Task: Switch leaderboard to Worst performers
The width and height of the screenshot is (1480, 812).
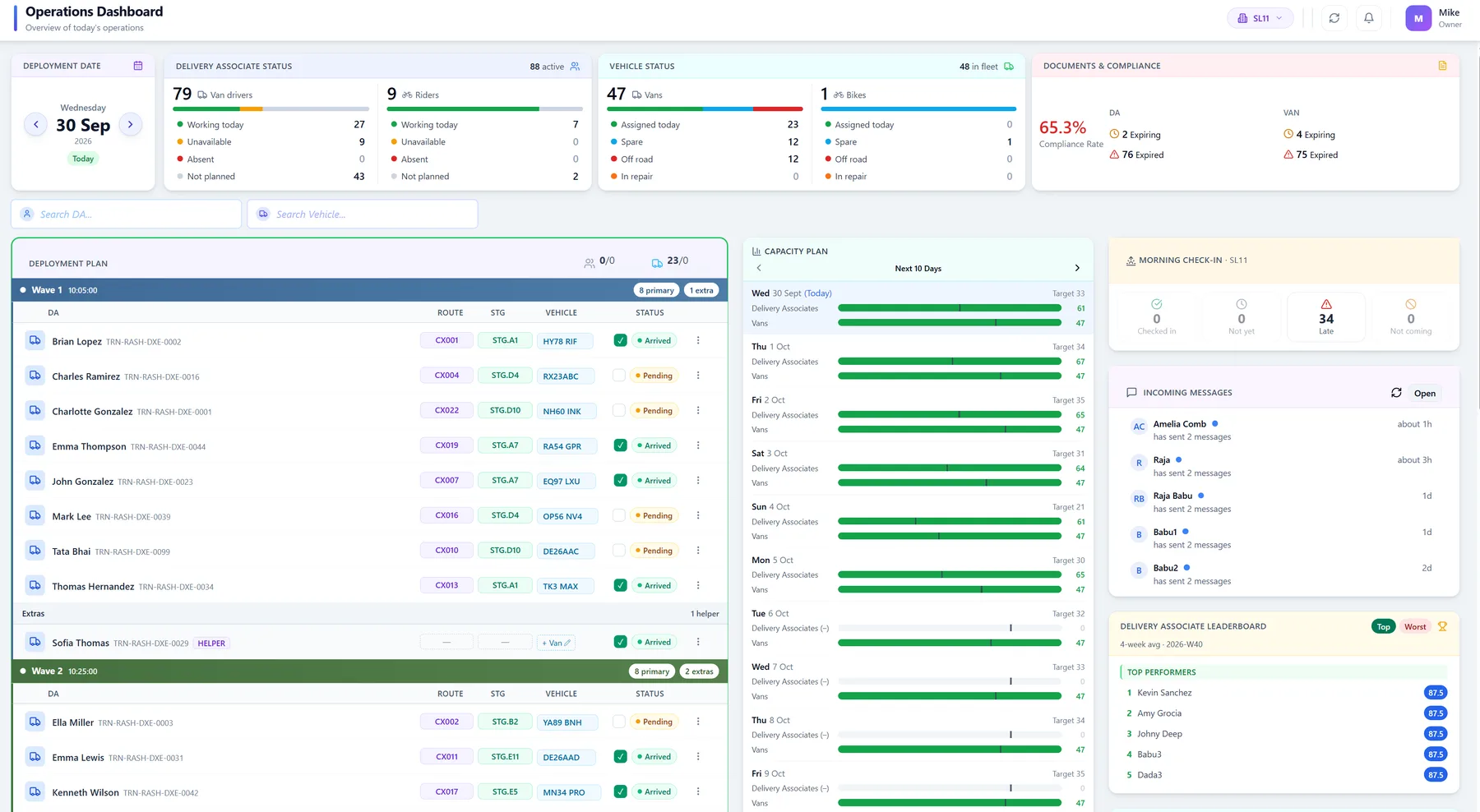Action: coord(1415,626)
